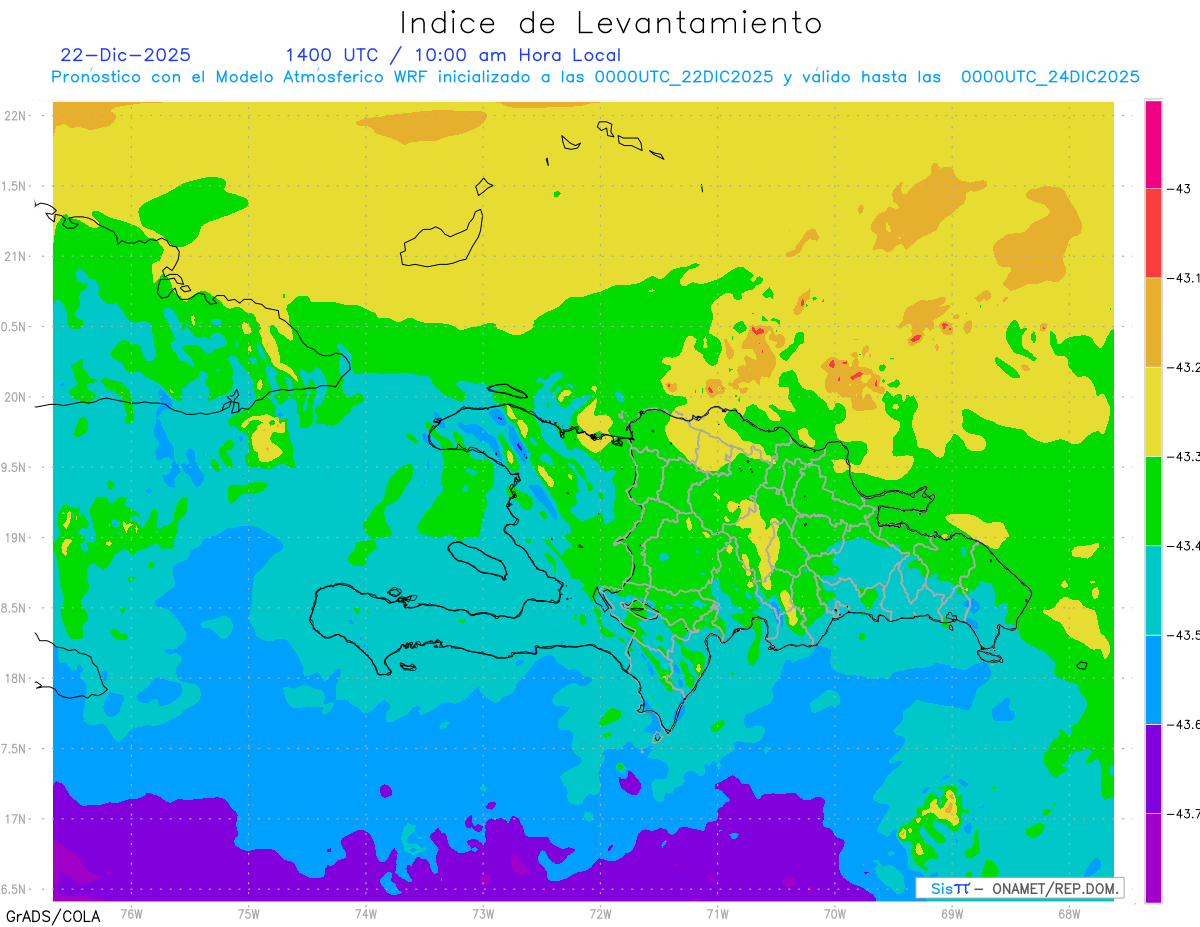Pick the green legend swatch above -43.4

[1153, 500]
